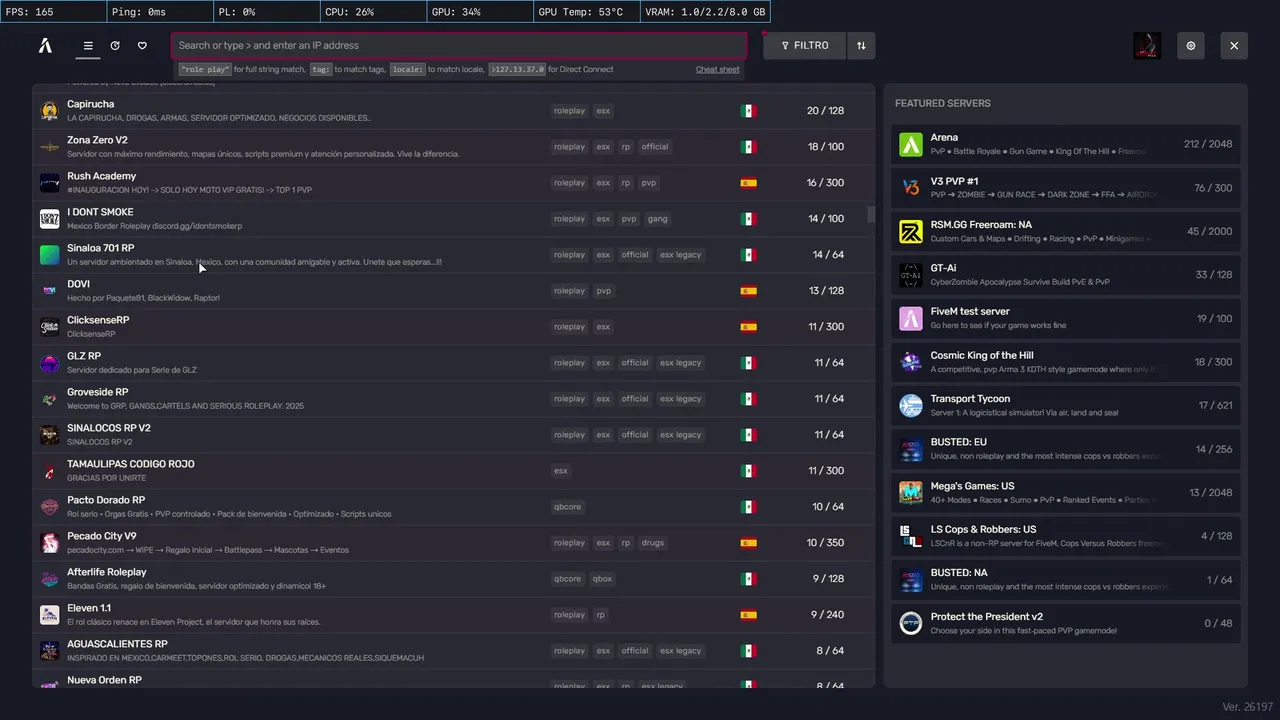The height and width of the screenshot is (720, 1280).
Task: Click the Zona Zero V2 server icon
Action: click(x=49, y=147)
